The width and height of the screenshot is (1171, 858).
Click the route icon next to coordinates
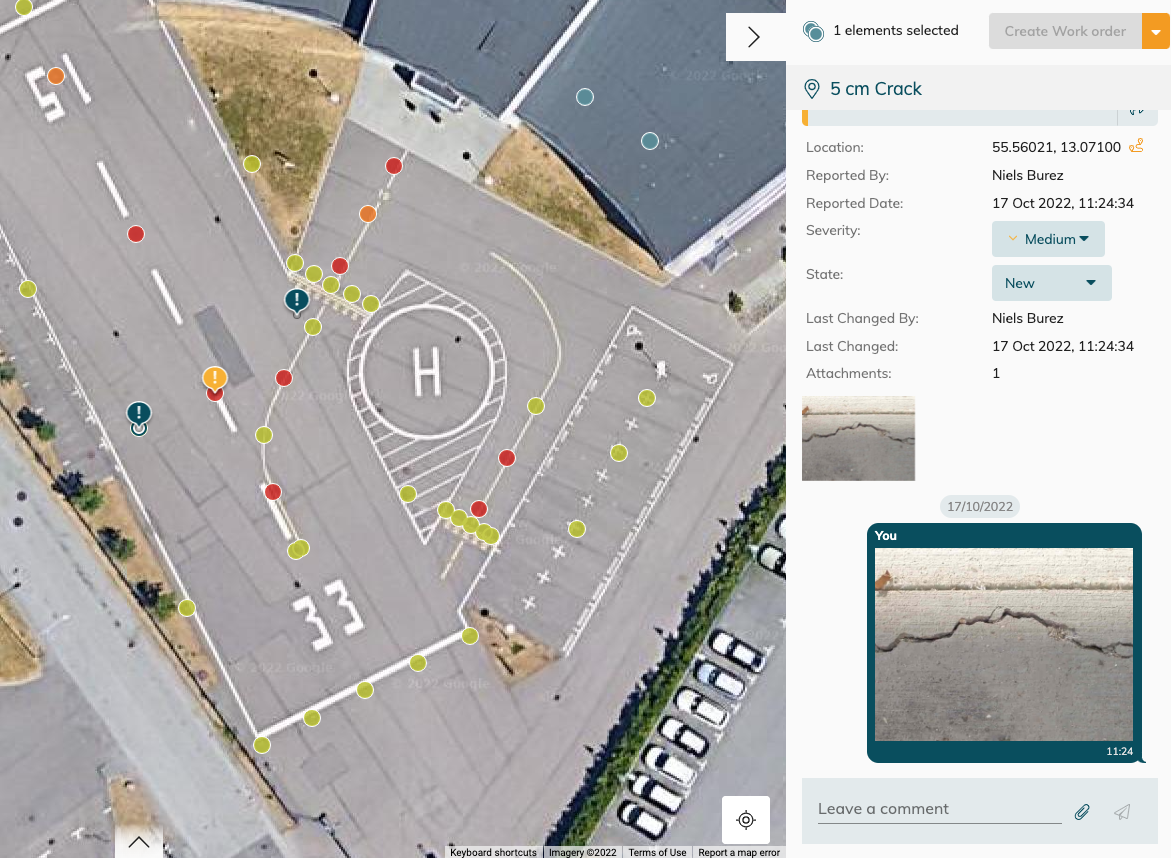(x=1136, y=146)
